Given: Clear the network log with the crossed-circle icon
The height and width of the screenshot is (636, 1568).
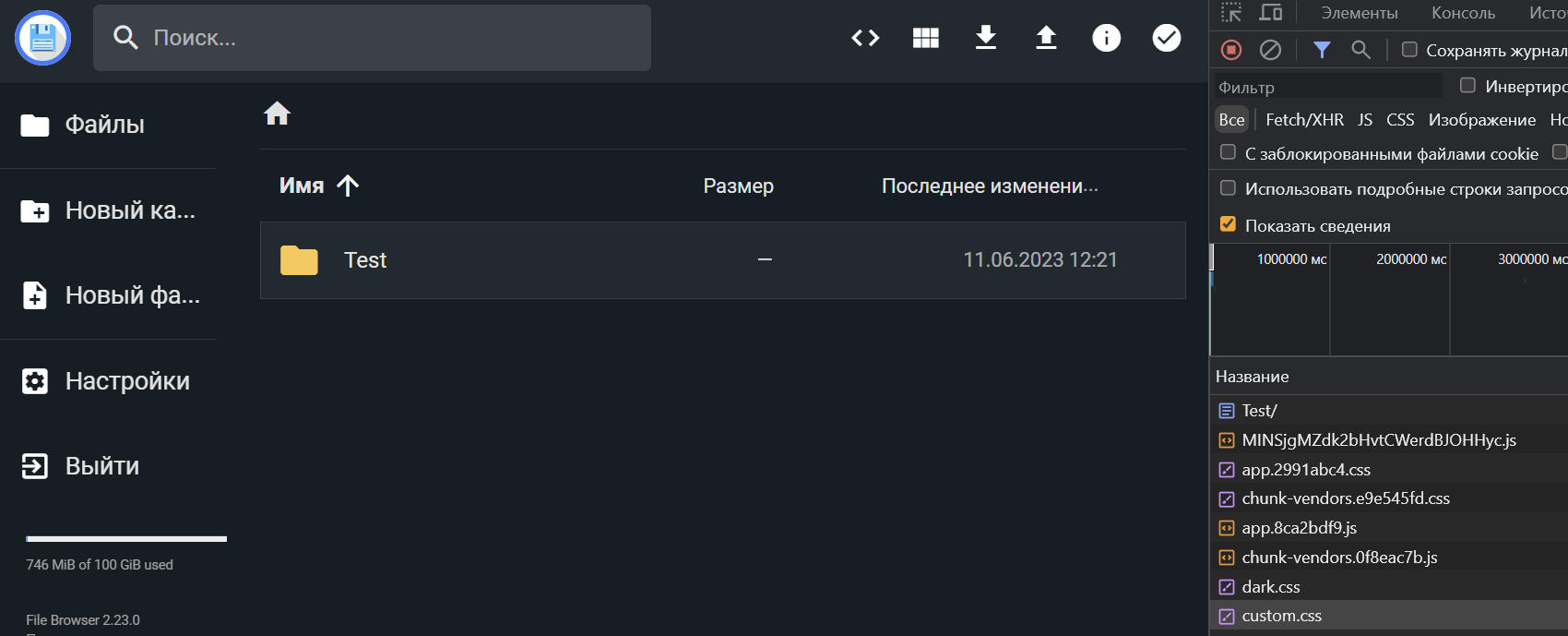Looking at the screenshot, I should pyautogui.click(x=1271, y=50).
